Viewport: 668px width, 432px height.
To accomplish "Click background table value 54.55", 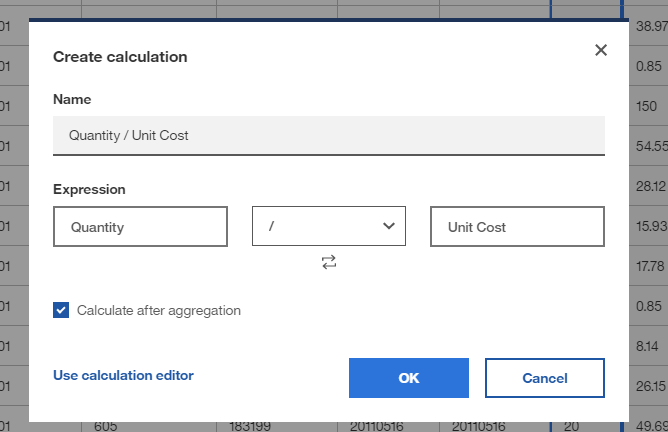I will pyautogui.click(x=652, y=146).
